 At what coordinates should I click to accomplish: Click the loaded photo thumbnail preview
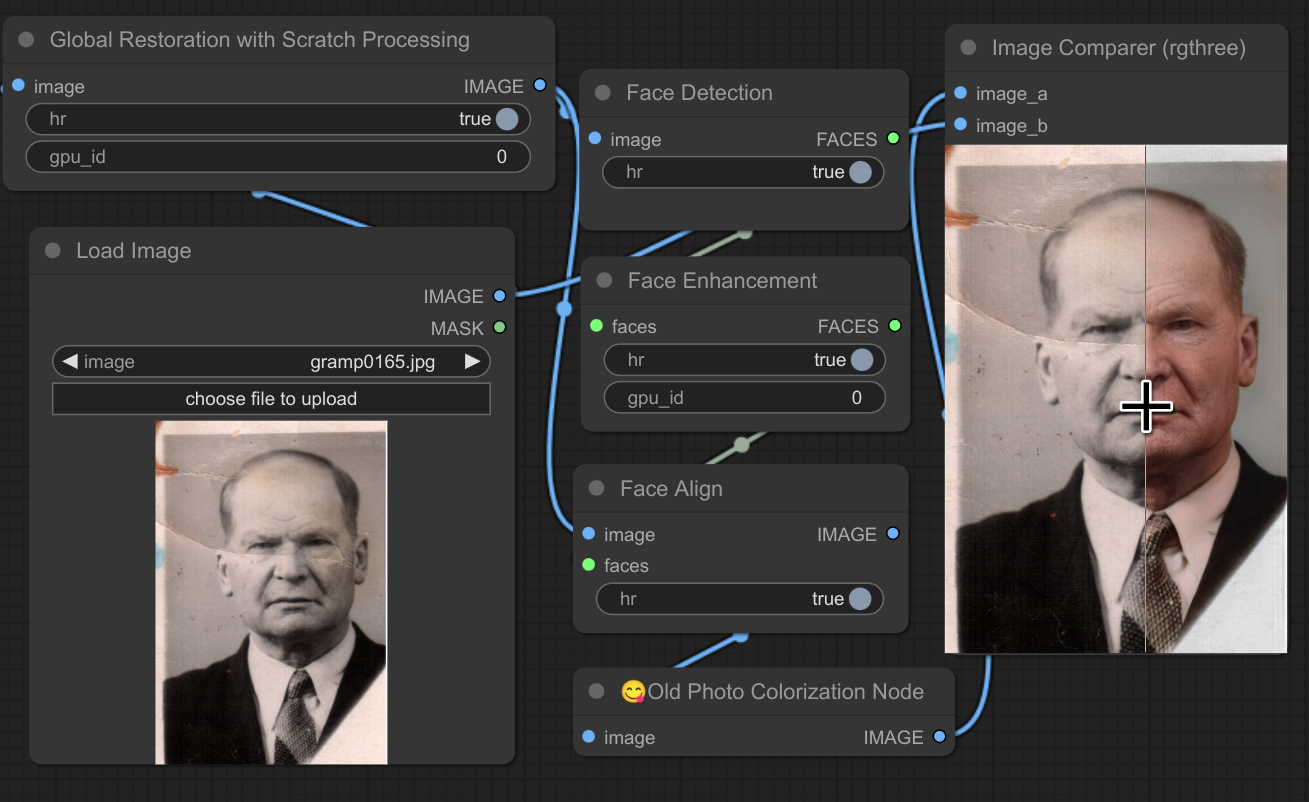tap(271, 592)
